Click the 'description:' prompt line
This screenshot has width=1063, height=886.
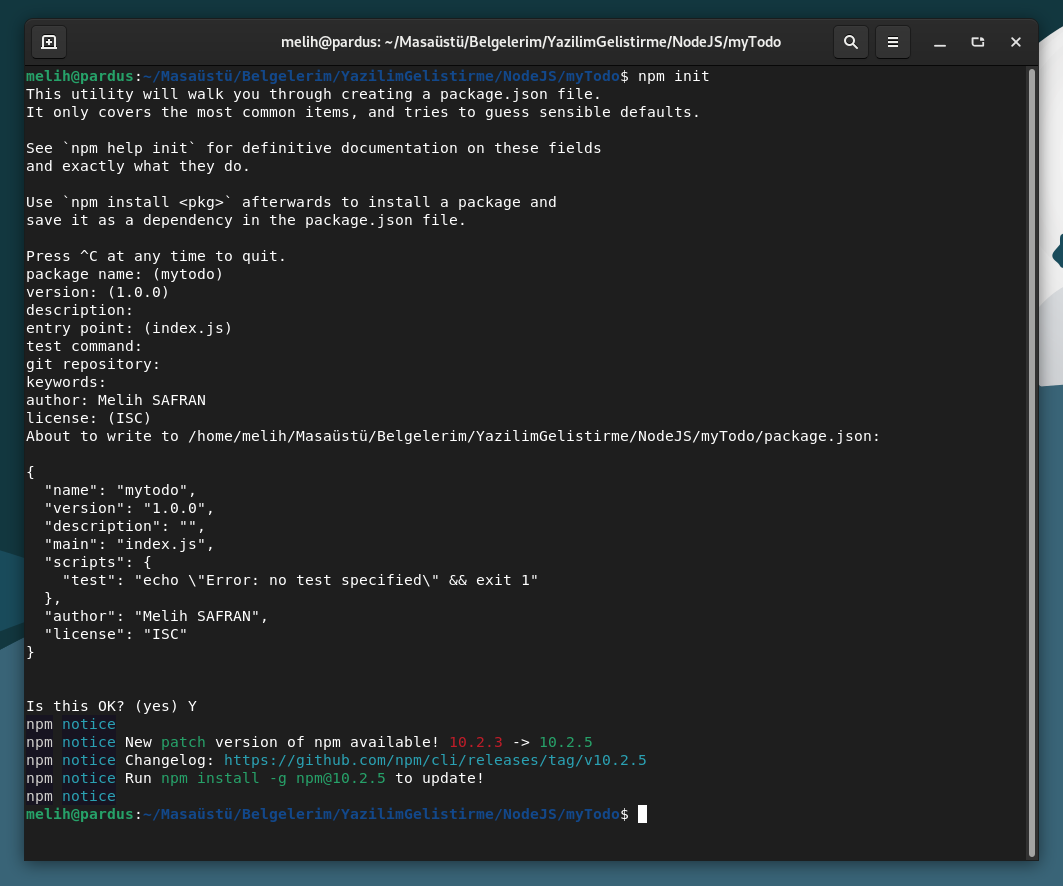[x=79, y=310]
